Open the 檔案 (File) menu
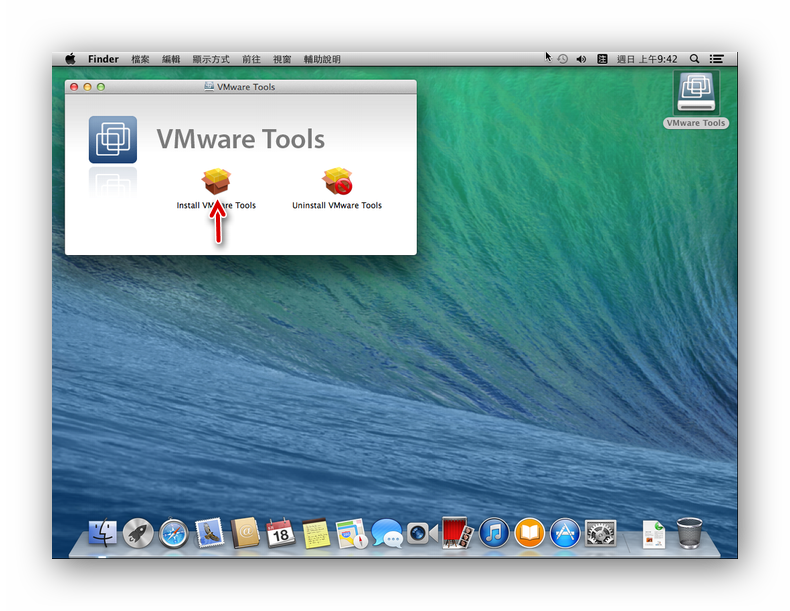This screenshot has height=611, width=790. tap(140, 59)
